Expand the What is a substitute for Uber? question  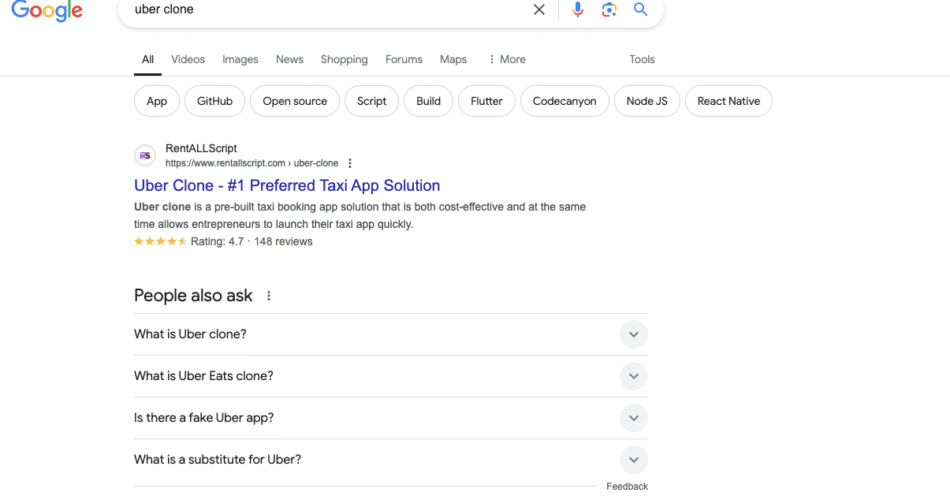391,460
